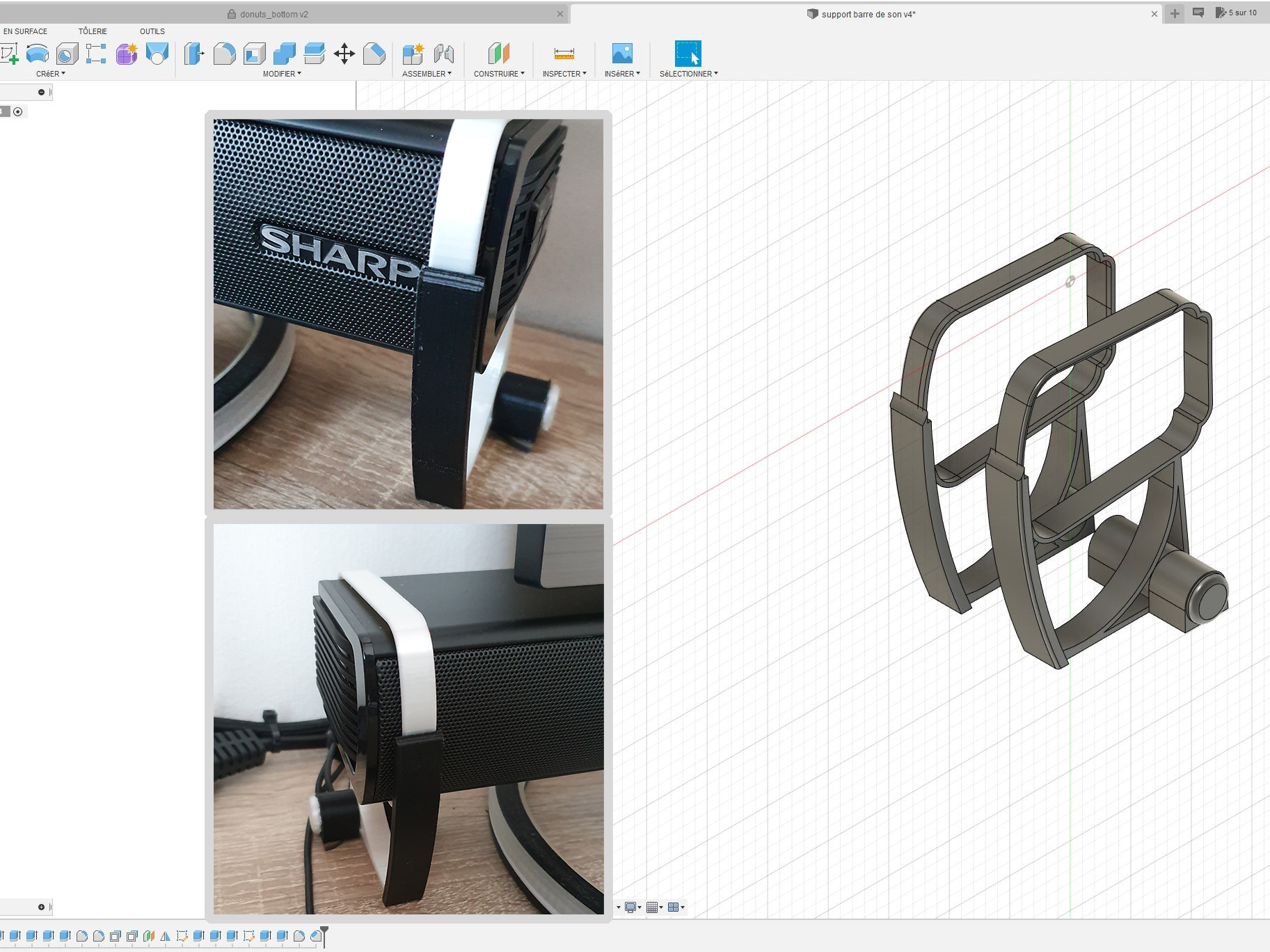This screenshot has width=1270, height=952.
Task: Select the blue Revolve tool in CRÉER
Action: point(38,54)
